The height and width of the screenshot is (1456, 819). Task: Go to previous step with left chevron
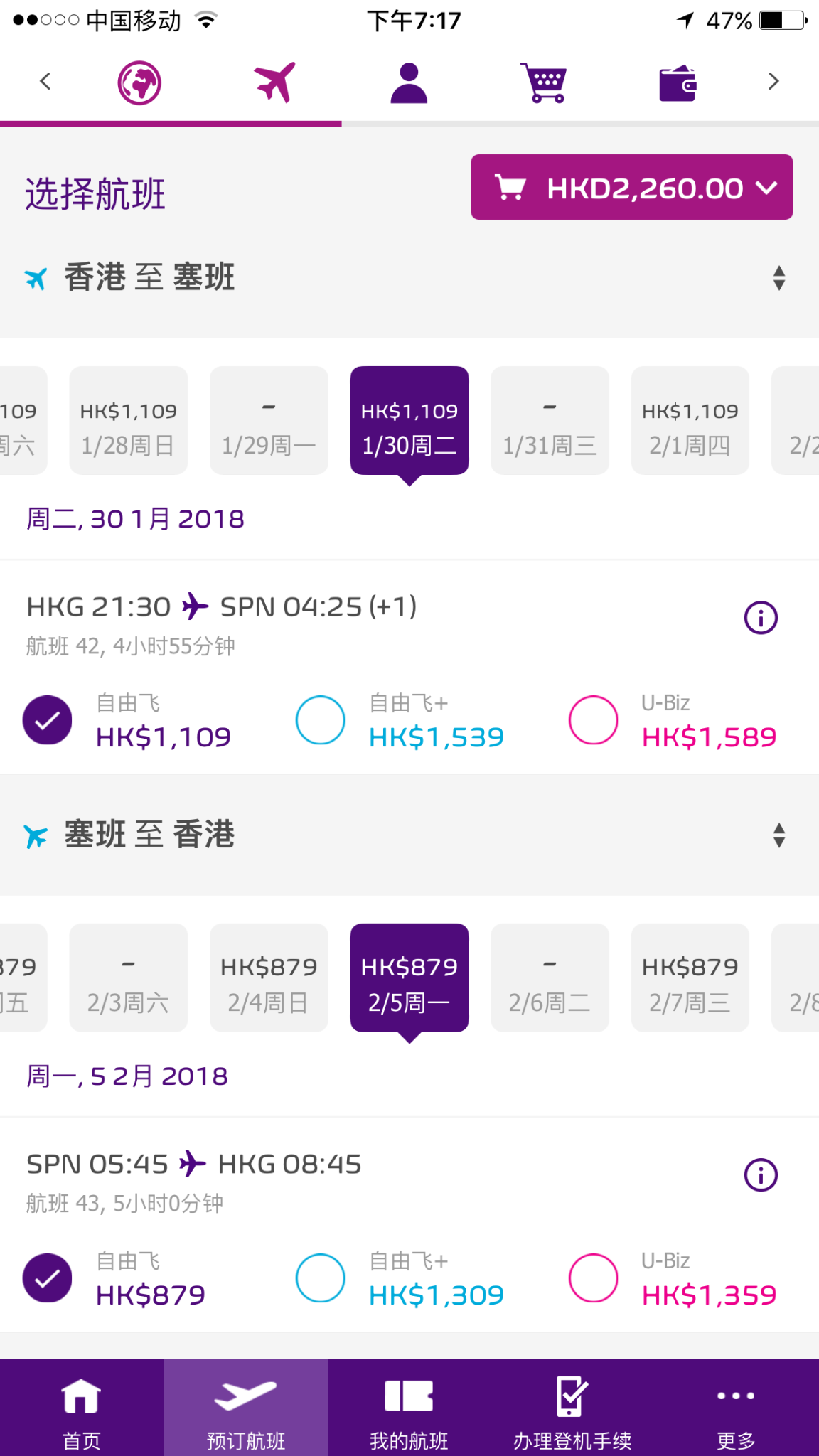point(45,81)
